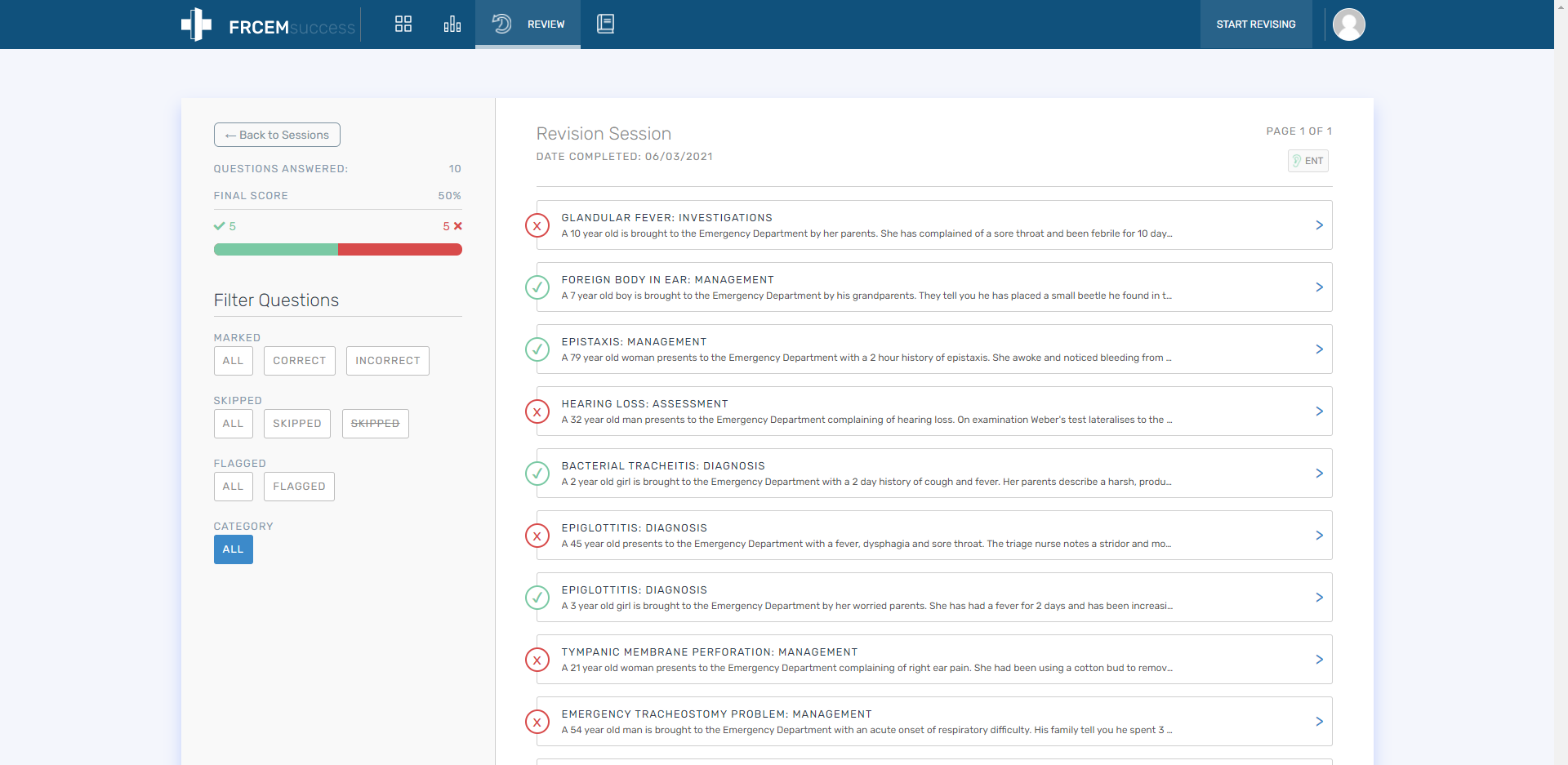Open the statistics bar chart icon
This screenshot has width=1568, height=765.
click(x=452, y=24)
